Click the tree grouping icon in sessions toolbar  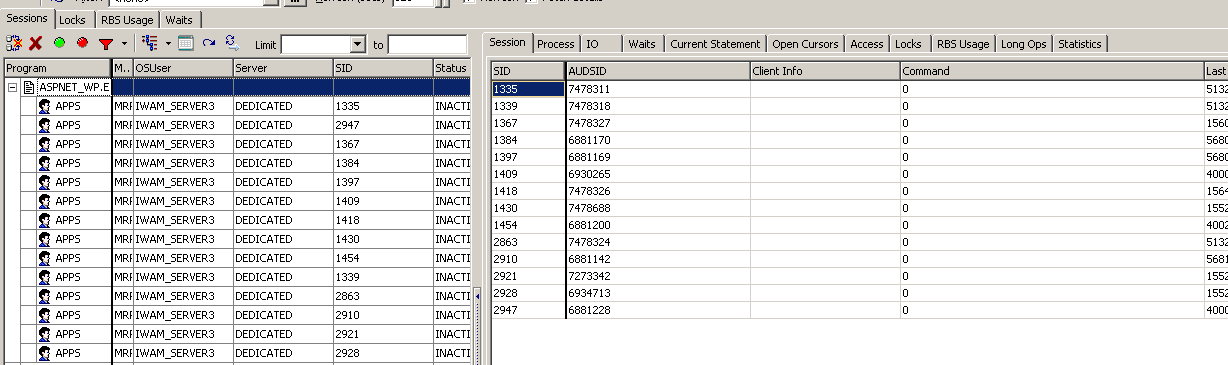point(150,44)
